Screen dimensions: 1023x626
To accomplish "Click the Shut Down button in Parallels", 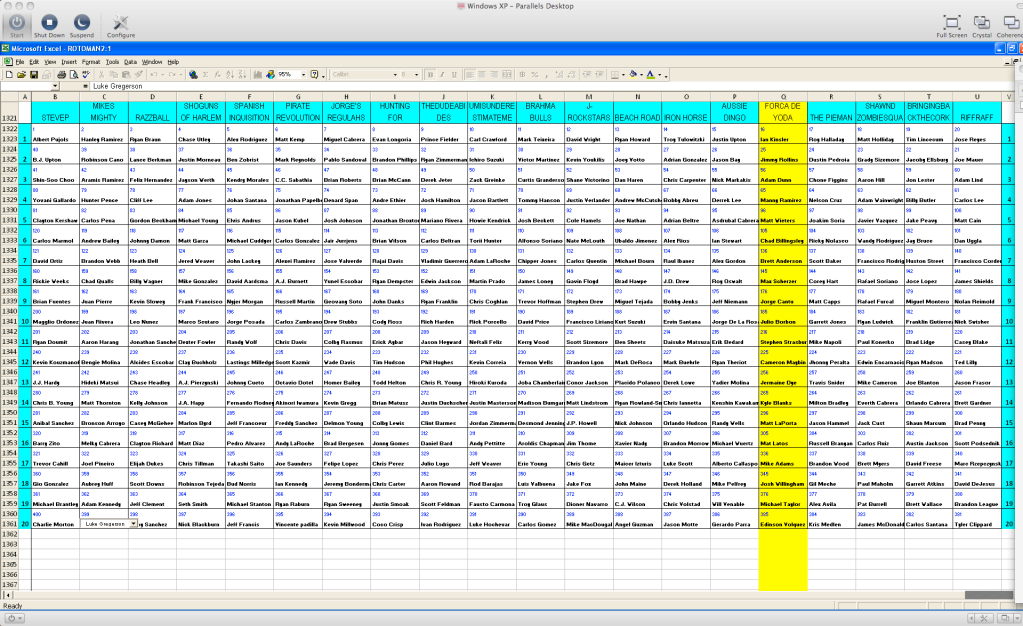I will point(50,26).
